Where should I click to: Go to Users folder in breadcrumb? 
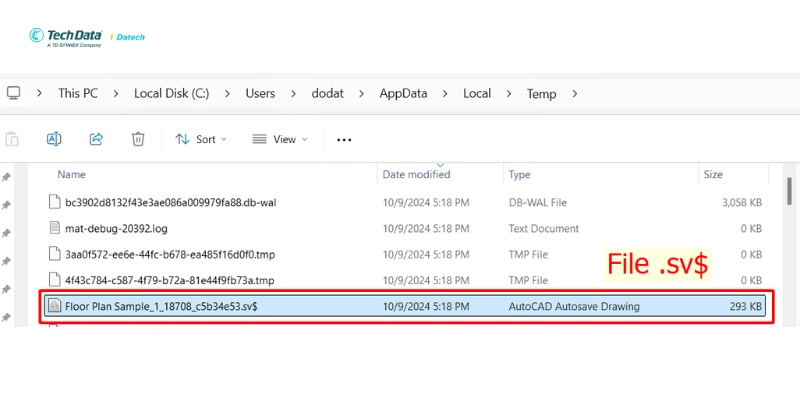[260, 93]
